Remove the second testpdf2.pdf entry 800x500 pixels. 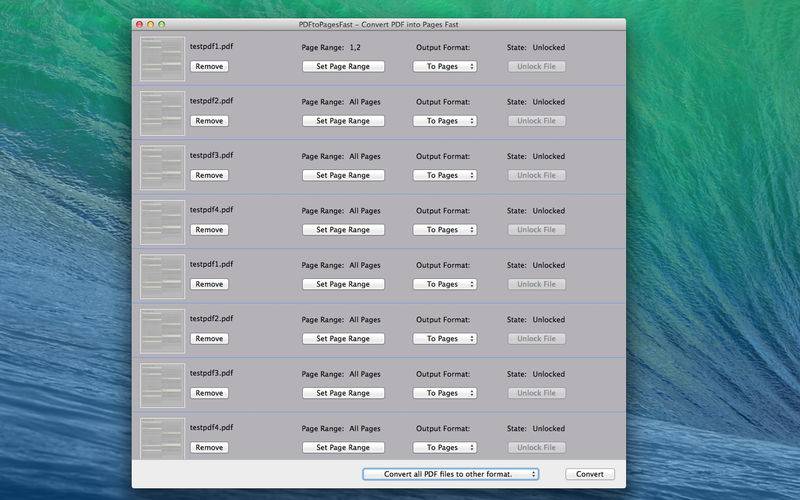tap(209, 339)
